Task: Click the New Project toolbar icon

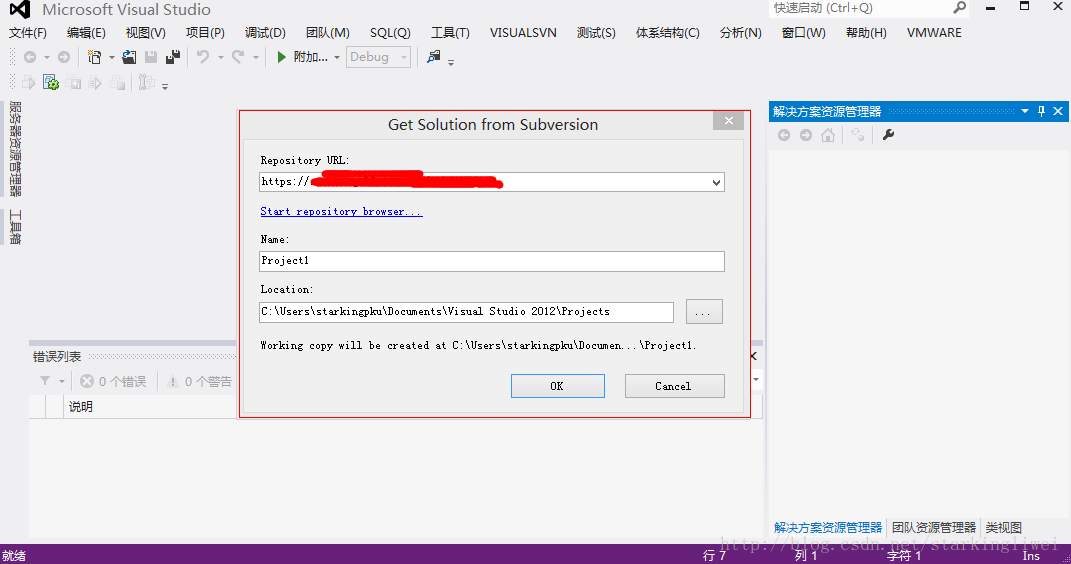Action: [94, 57]
